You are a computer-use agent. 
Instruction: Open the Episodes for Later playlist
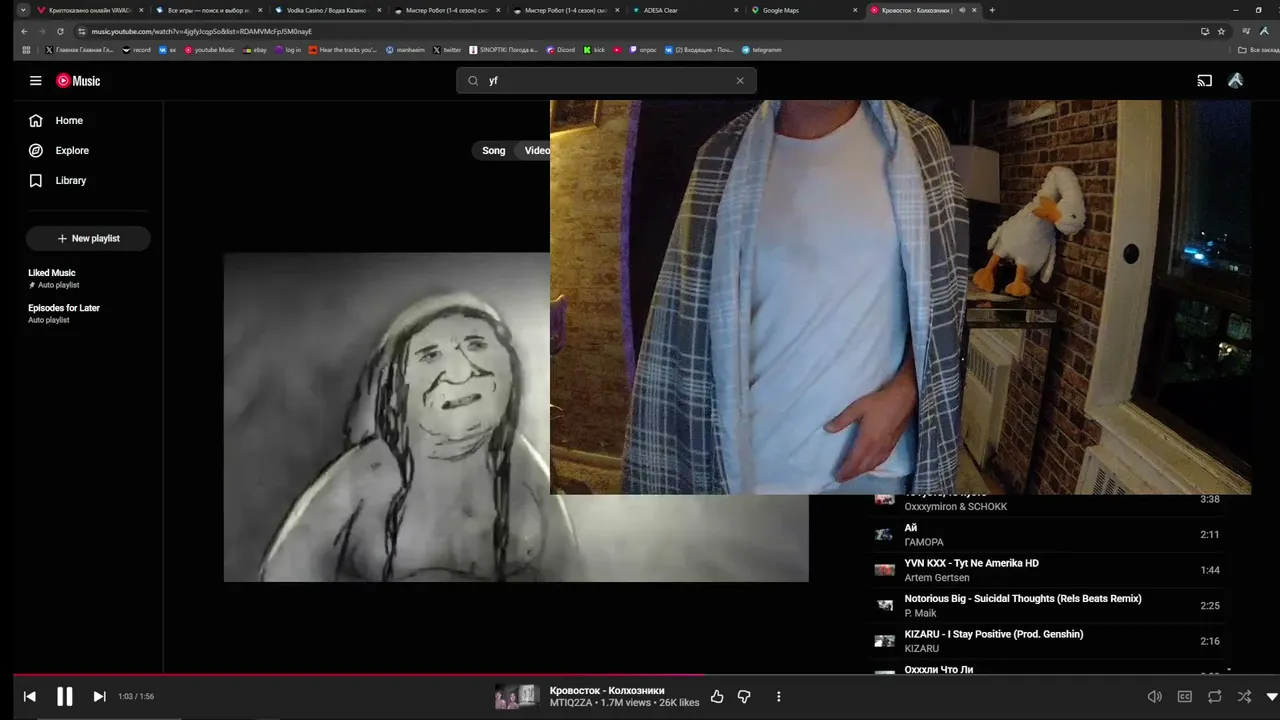(x=64, y=314)
